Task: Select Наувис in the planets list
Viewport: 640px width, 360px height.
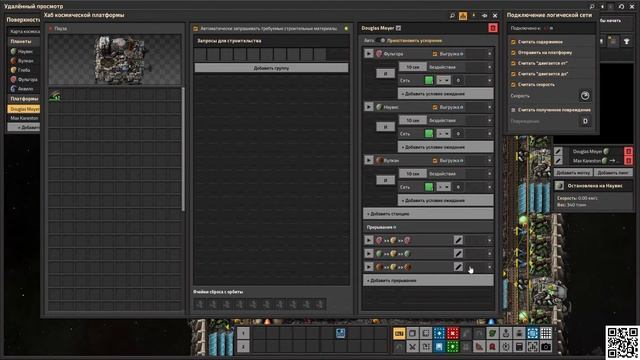Action: (x=24, y=51)
